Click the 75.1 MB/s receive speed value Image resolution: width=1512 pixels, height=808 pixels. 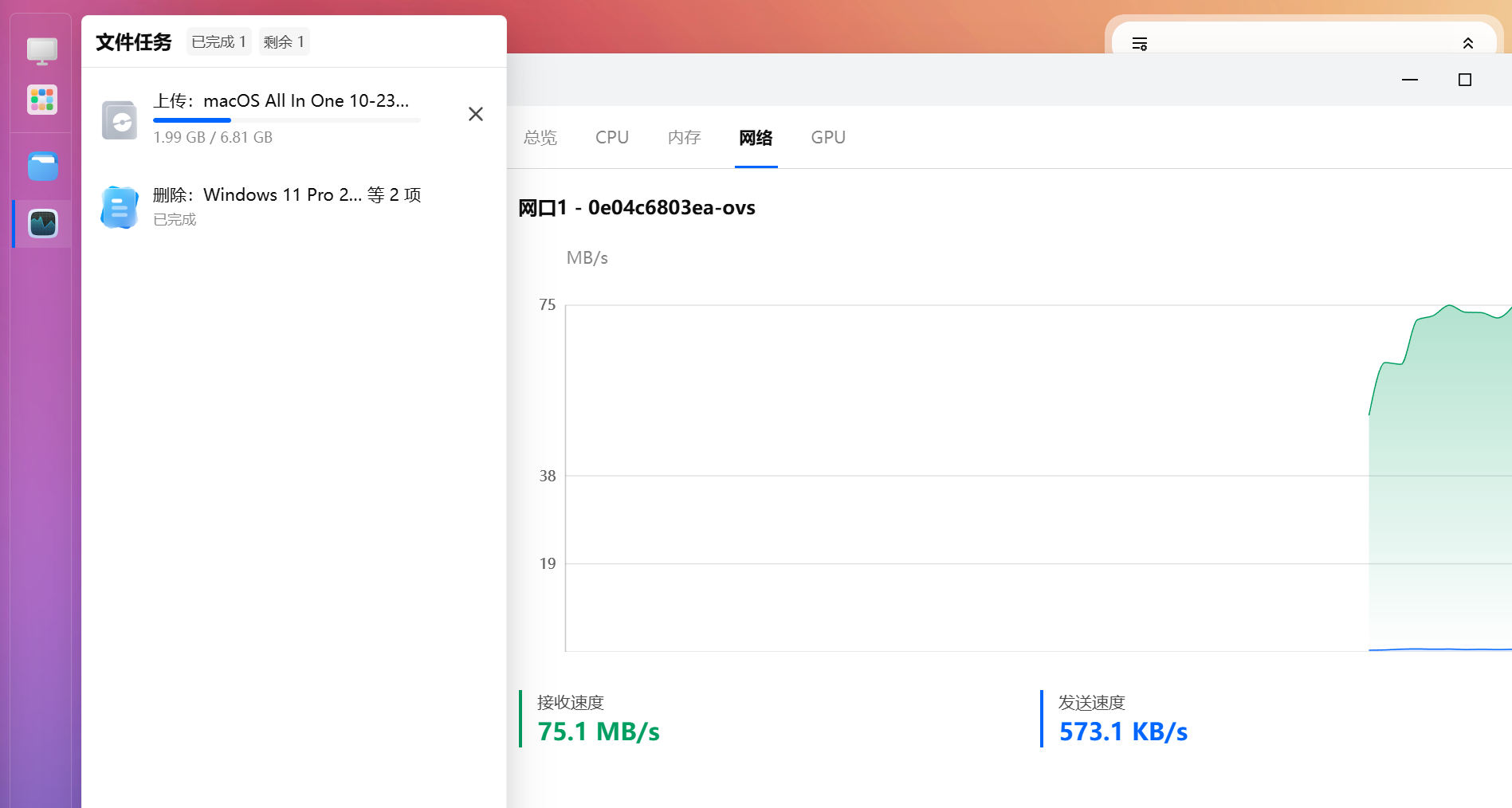(599, 732)
